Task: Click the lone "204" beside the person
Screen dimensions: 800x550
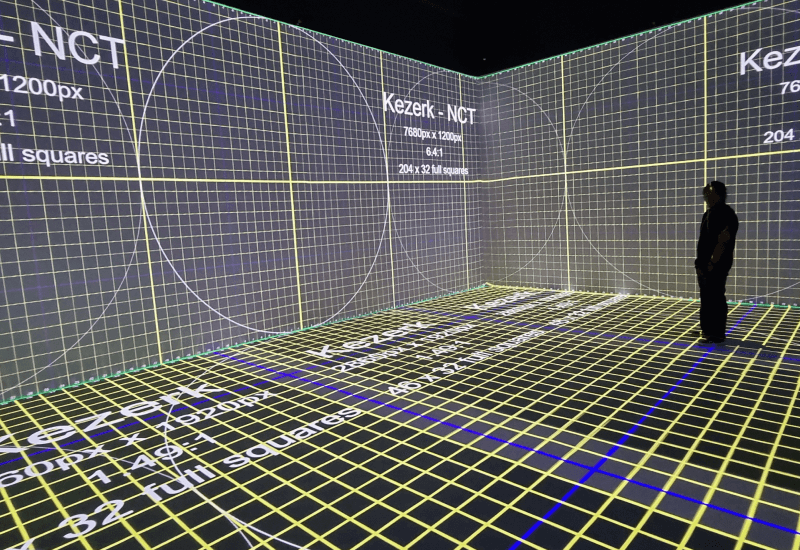Action: [779, 136]
